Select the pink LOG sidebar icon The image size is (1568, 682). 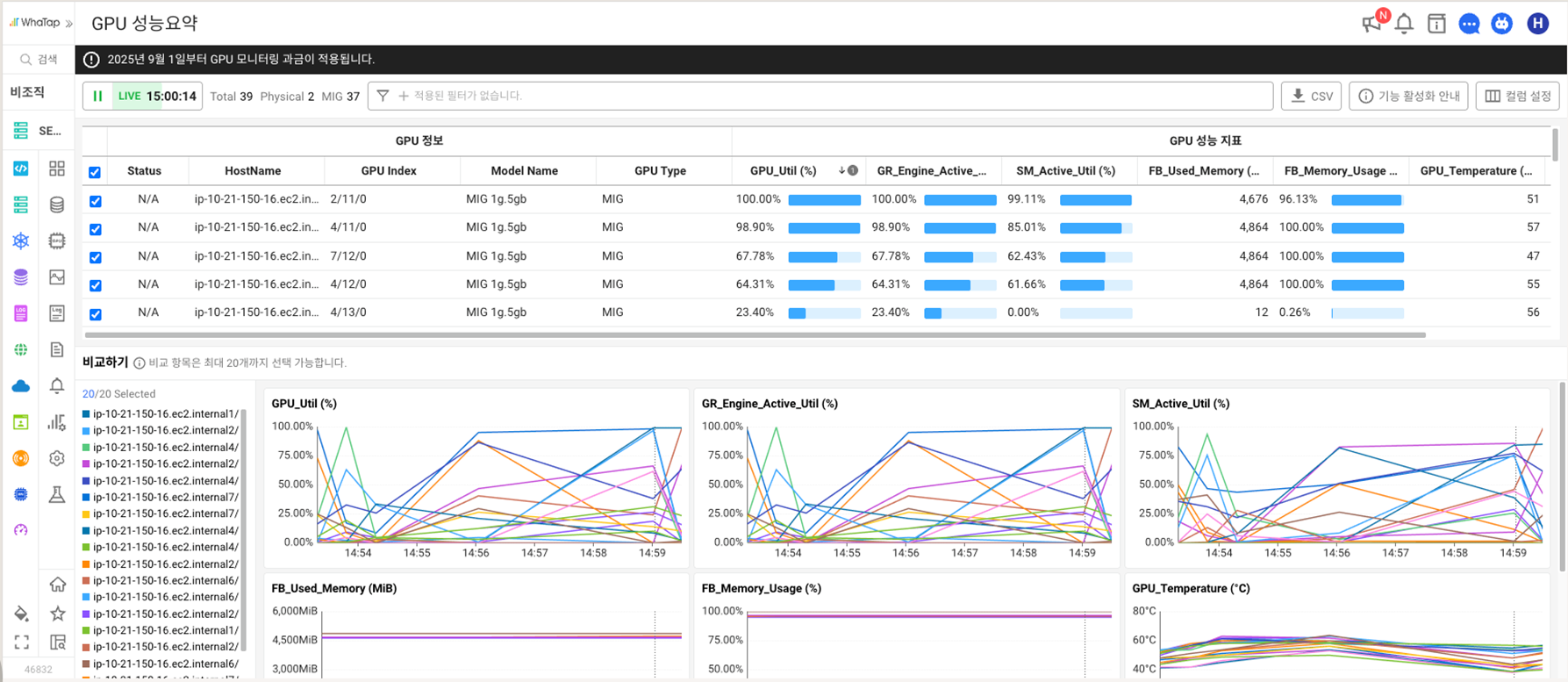21,313
